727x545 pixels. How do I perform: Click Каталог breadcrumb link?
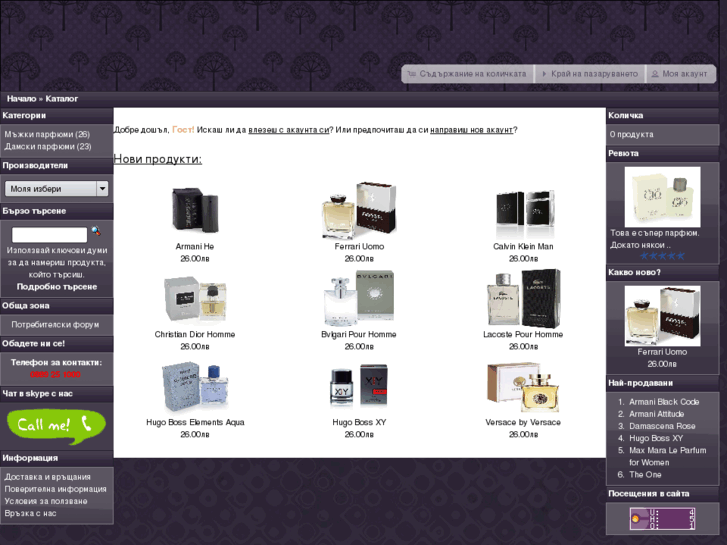62,99
